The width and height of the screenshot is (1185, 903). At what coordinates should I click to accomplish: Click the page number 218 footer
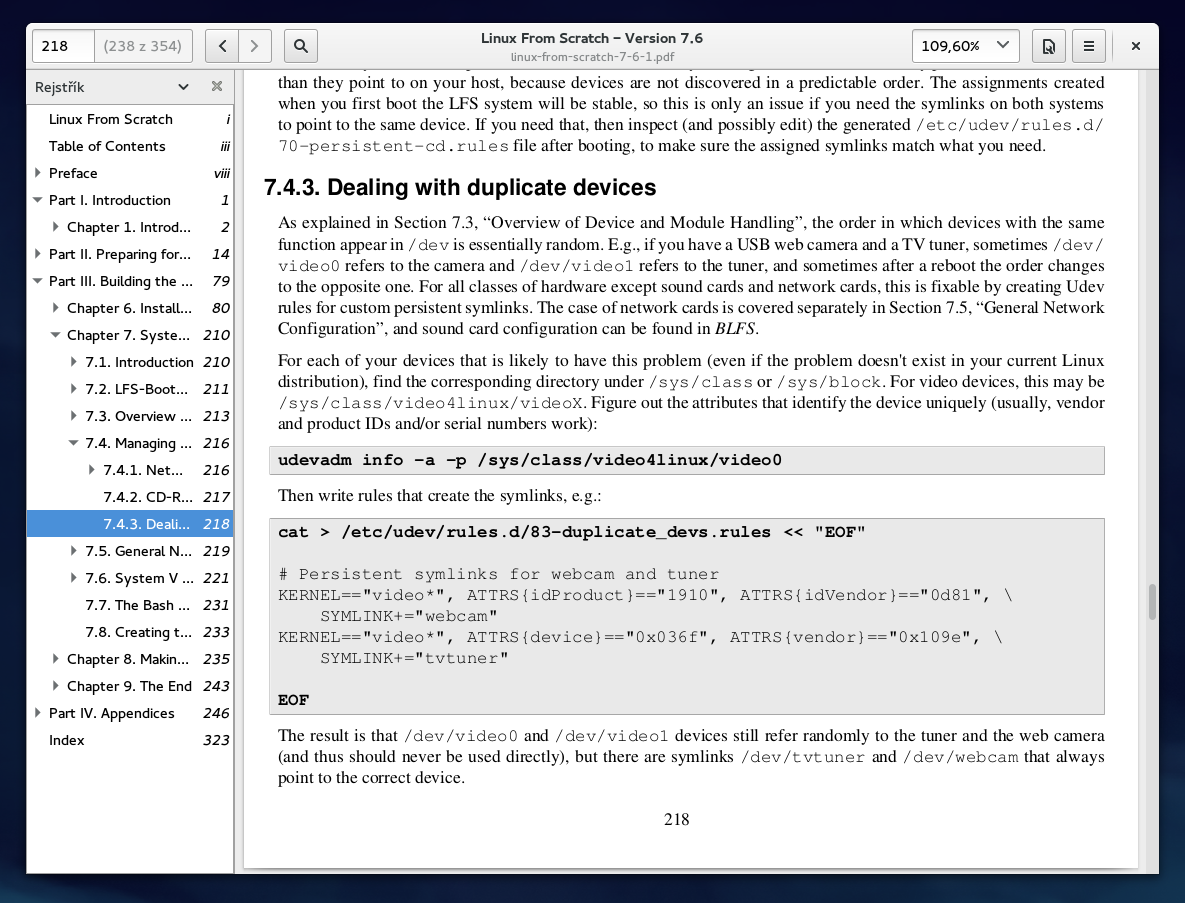click(x=676, y=819)
